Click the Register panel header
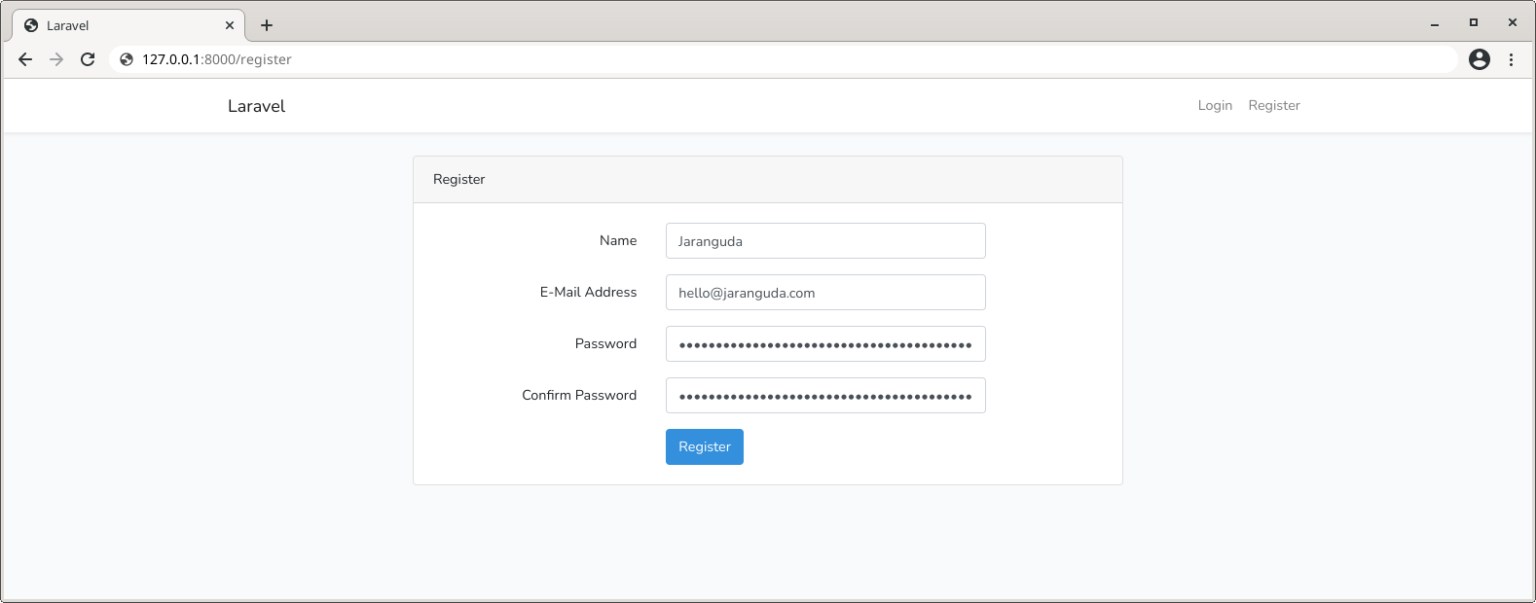This screenshot has width=1536, height=603. (459, 179)
